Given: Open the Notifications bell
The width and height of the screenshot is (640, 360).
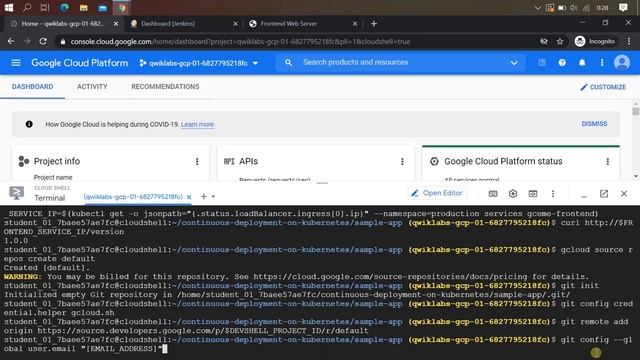Looking at the screenshot, I should tap(582, 63).
